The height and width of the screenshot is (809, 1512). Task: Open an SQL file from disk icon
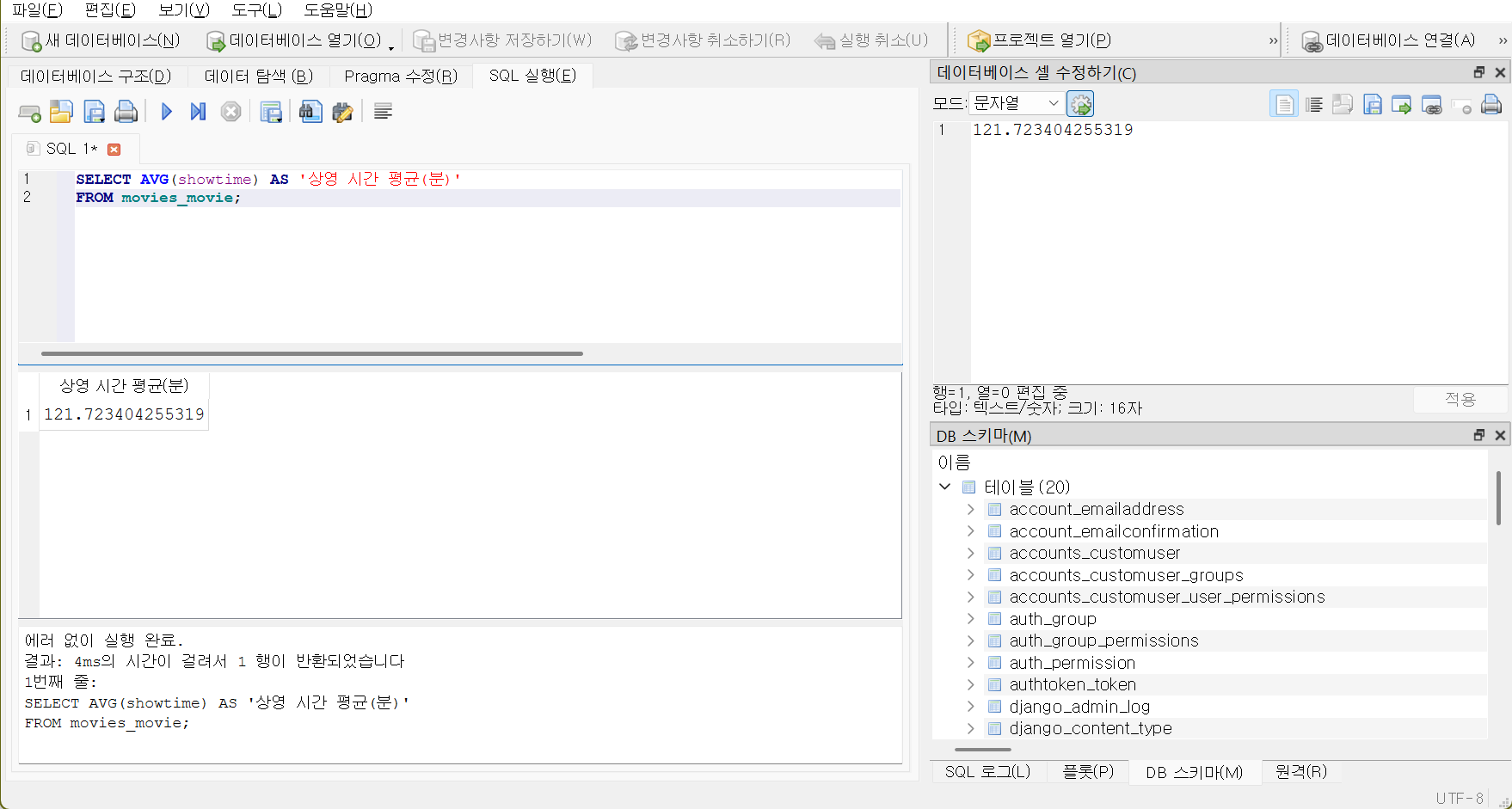[61, 112]
